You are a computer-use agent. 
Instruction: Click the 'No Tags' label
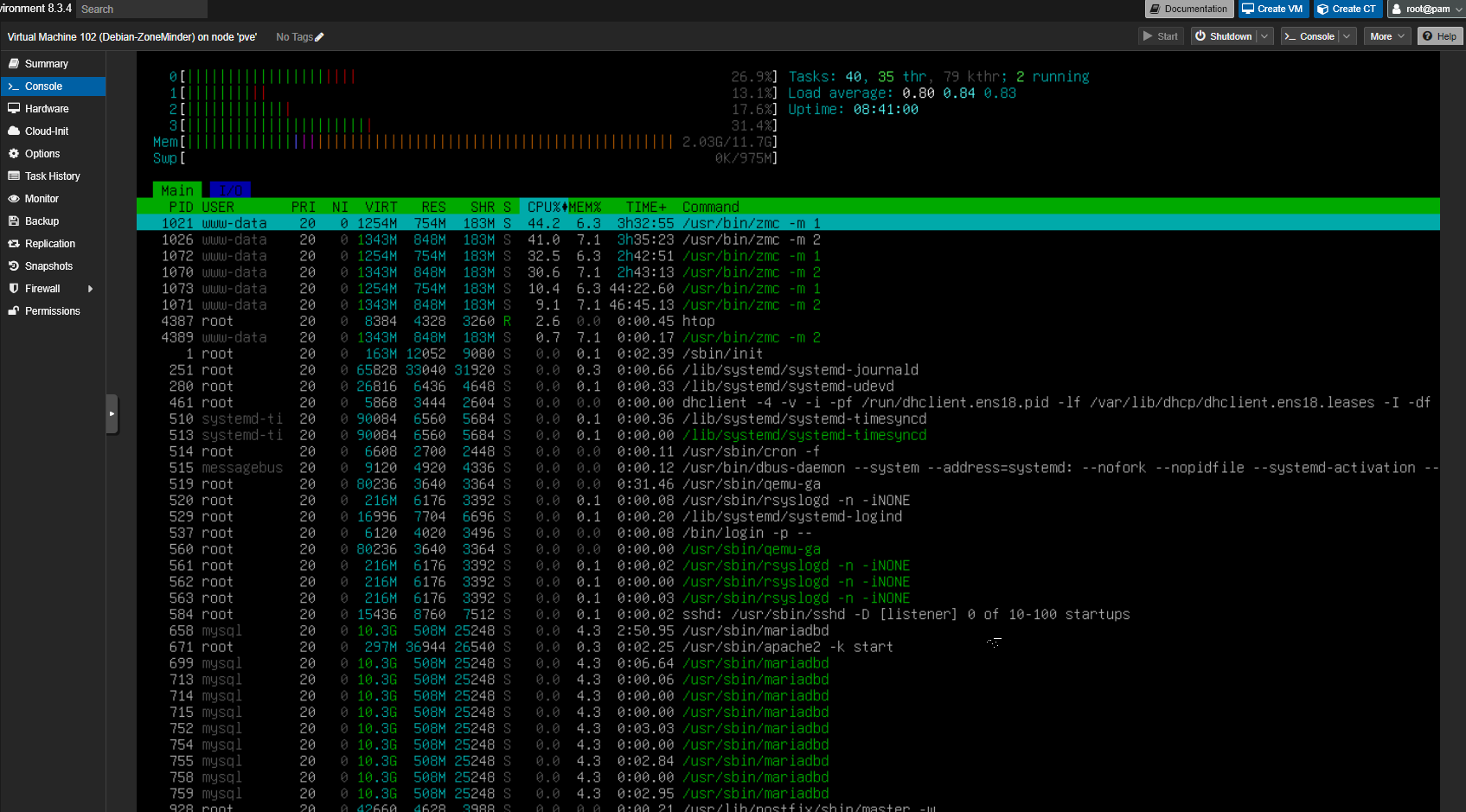click(294, 37)
